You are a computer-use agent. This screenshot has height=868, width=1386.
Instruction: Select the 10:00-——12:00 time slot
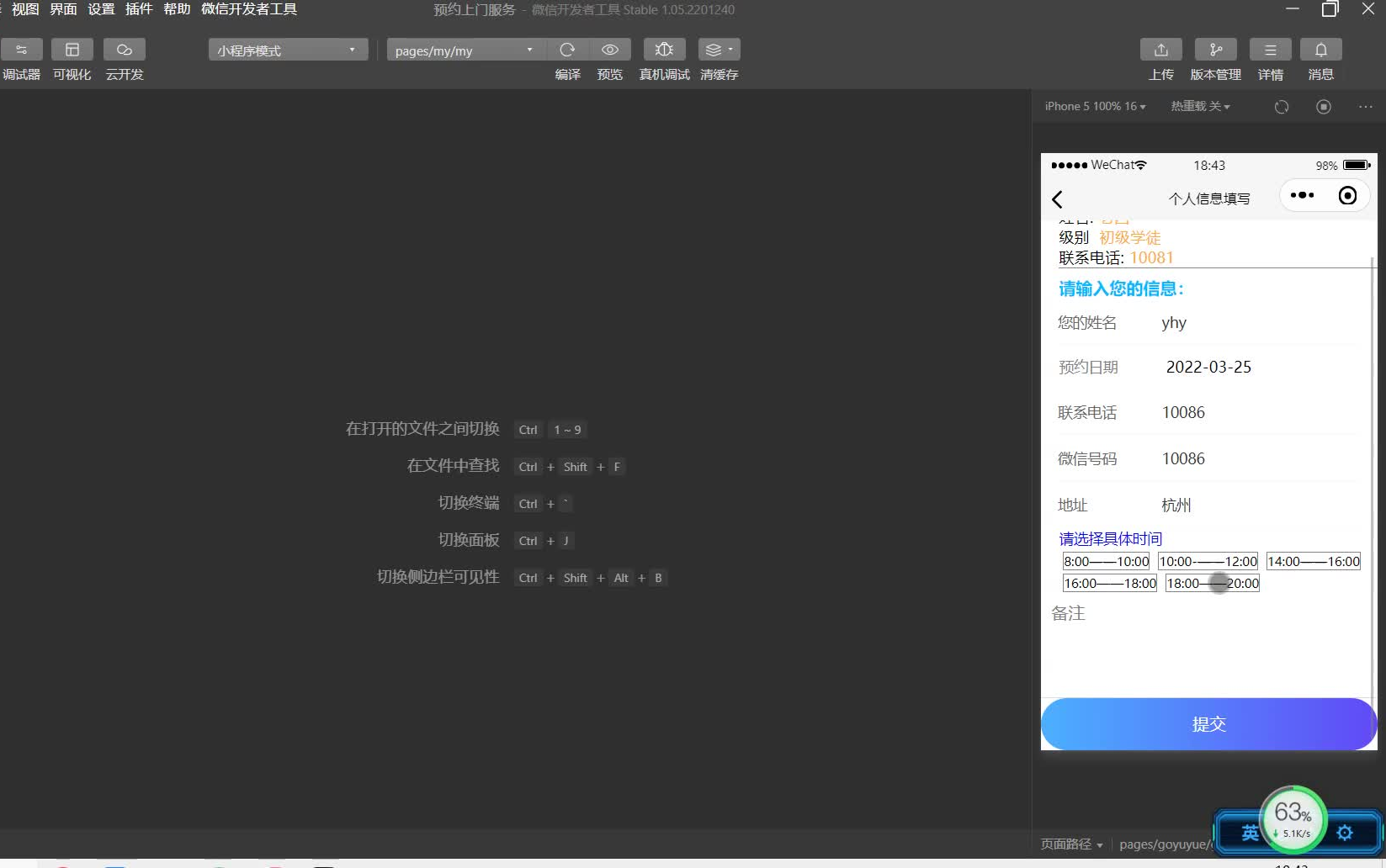click(1208, 562)
